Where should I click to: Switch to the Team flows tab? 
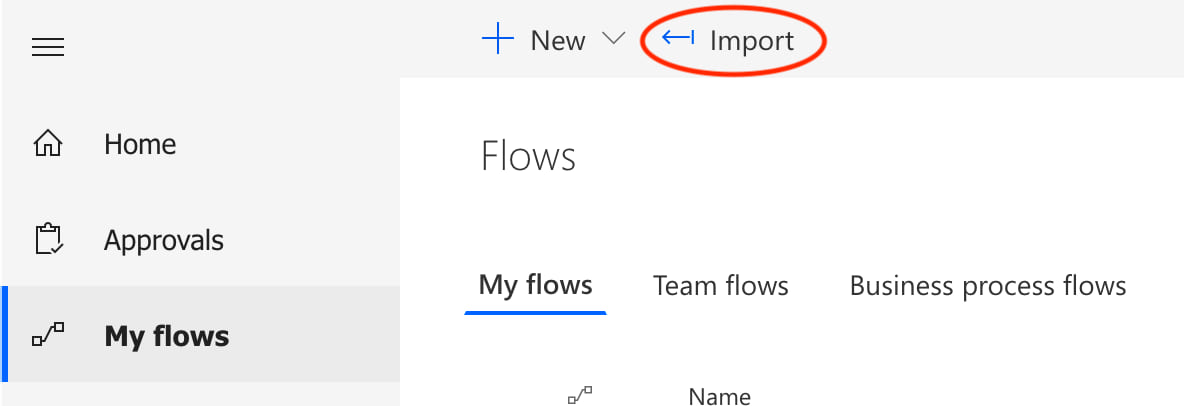tap(721, 286)
